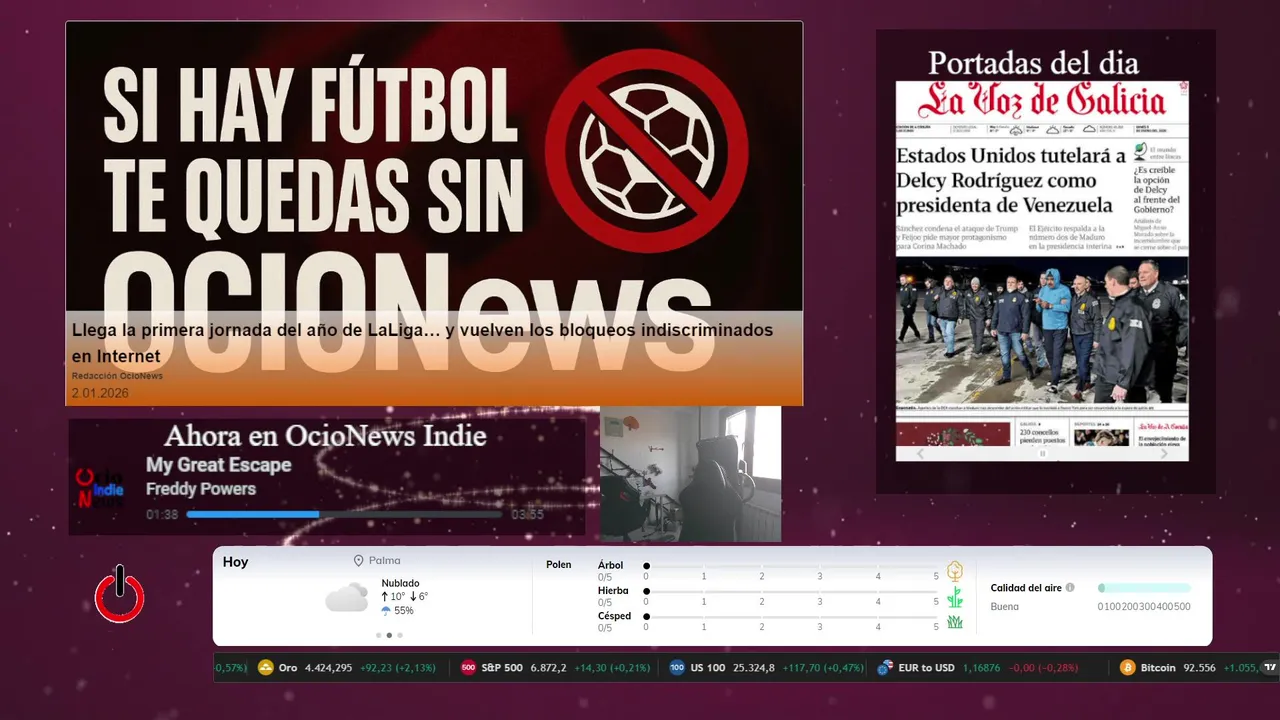Click the 'Palma' location text

pyautogui.click(x=384, y=561)
